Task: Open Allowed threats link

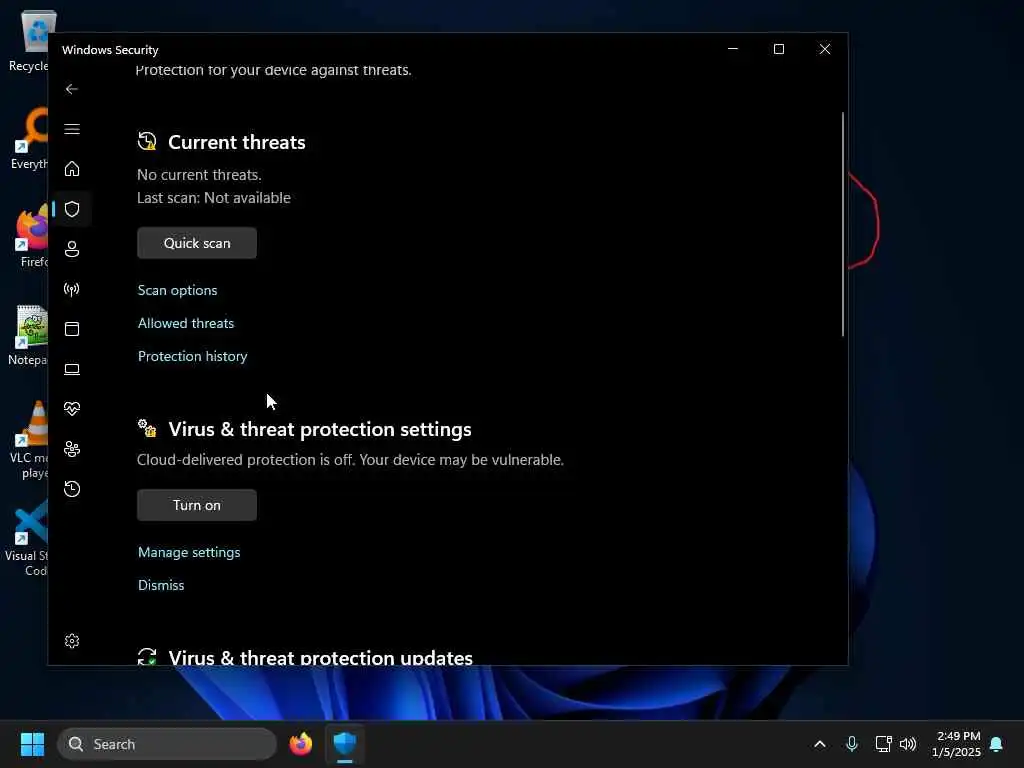Action: (x=185, y=323)
